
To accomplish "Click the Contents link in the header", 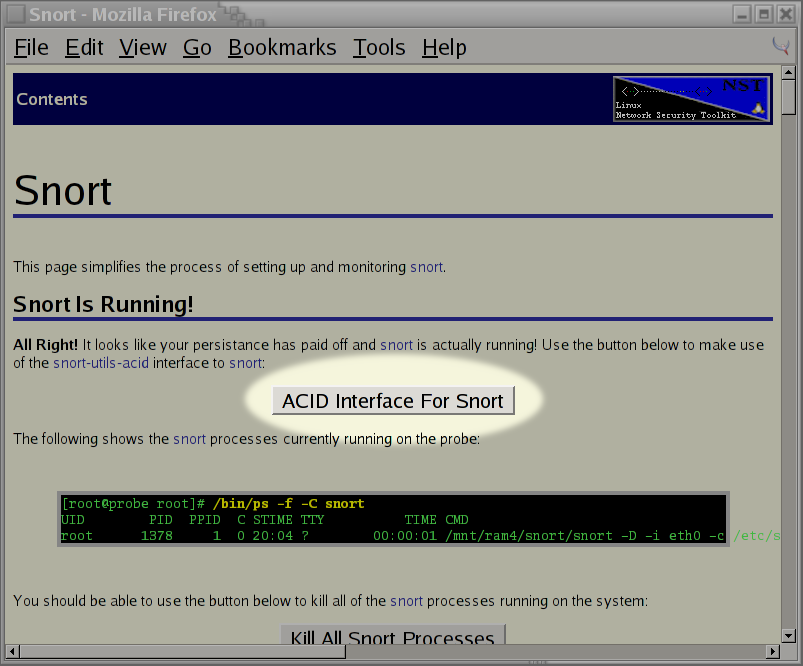I will tap(52, 99).
